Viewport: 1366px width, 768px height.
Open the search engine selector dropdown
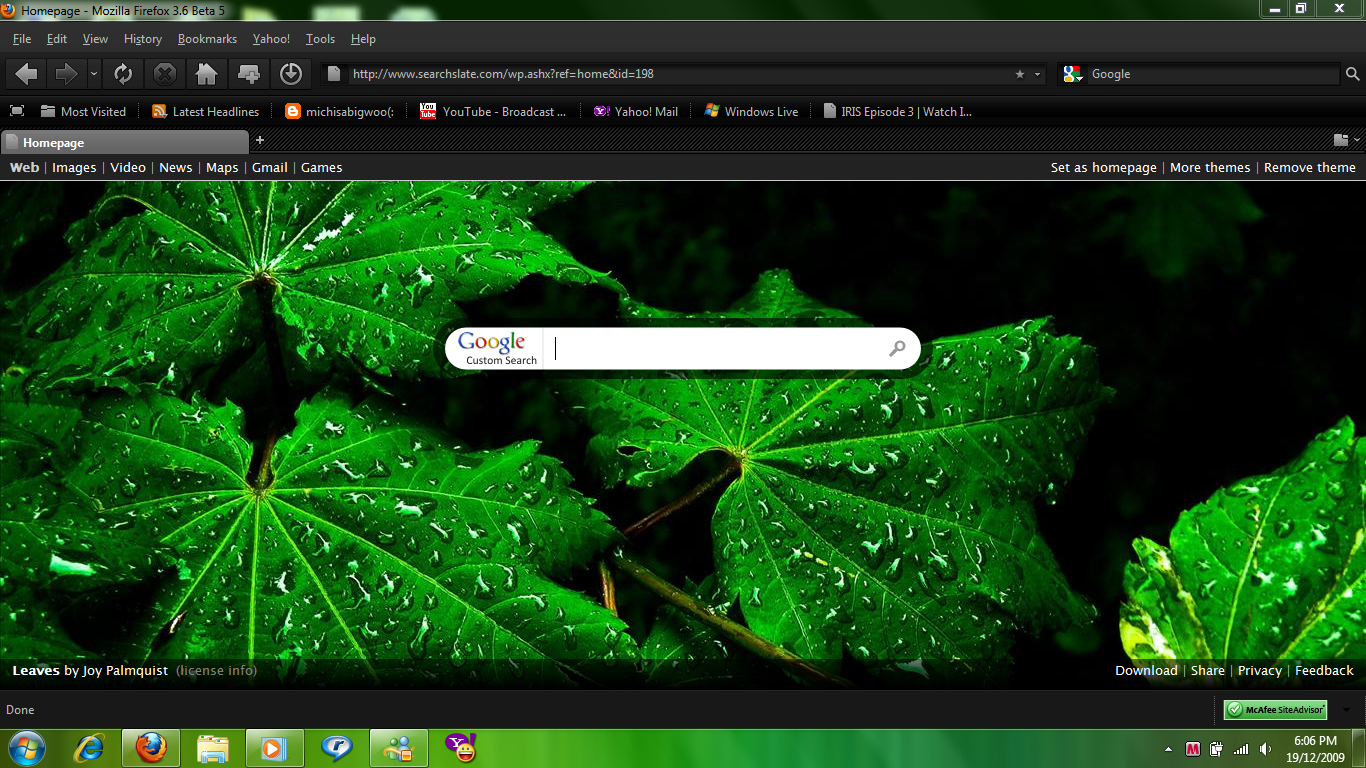(x=1073, y=74)
